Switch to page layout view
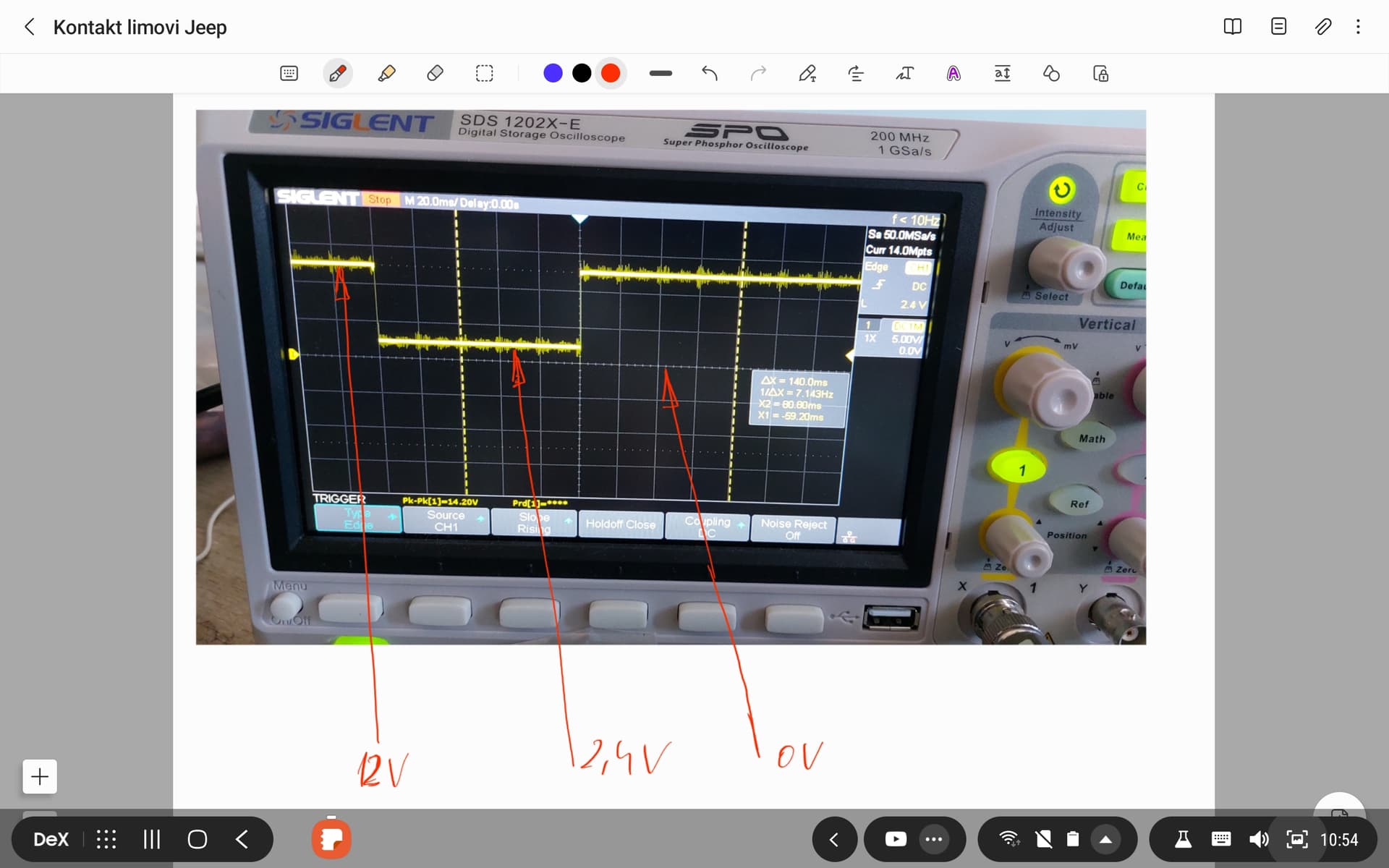The image size is (1389, 868). [x=1278, y=27]
